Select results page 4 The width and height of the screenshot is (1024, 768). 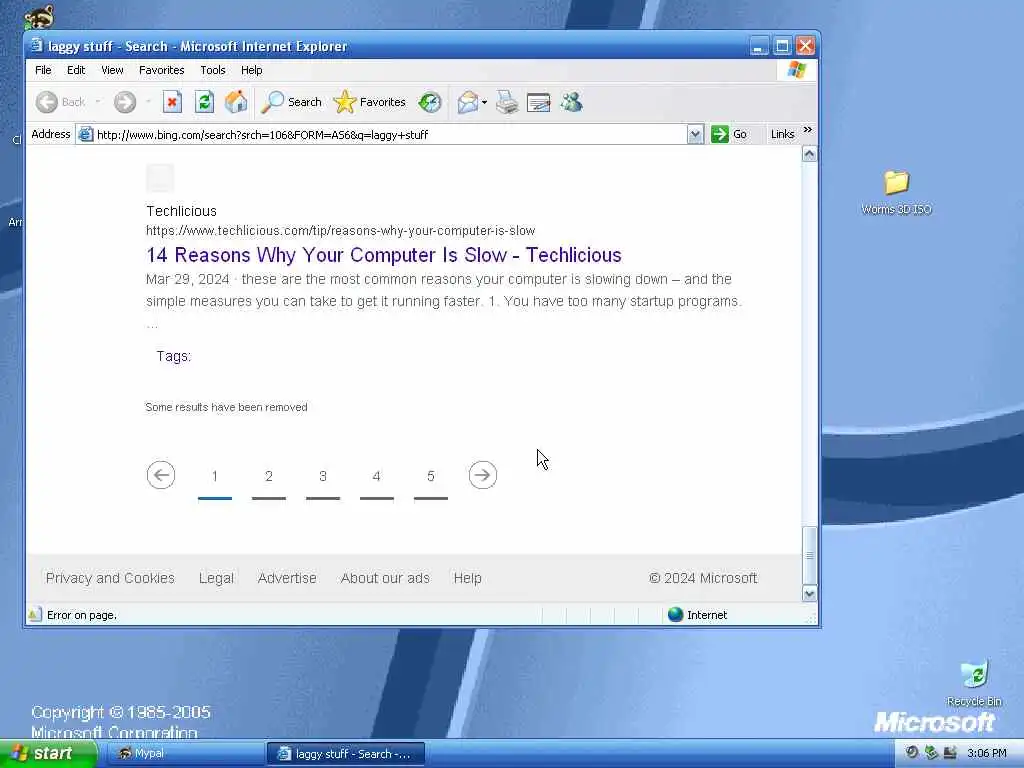coord(377,477)
